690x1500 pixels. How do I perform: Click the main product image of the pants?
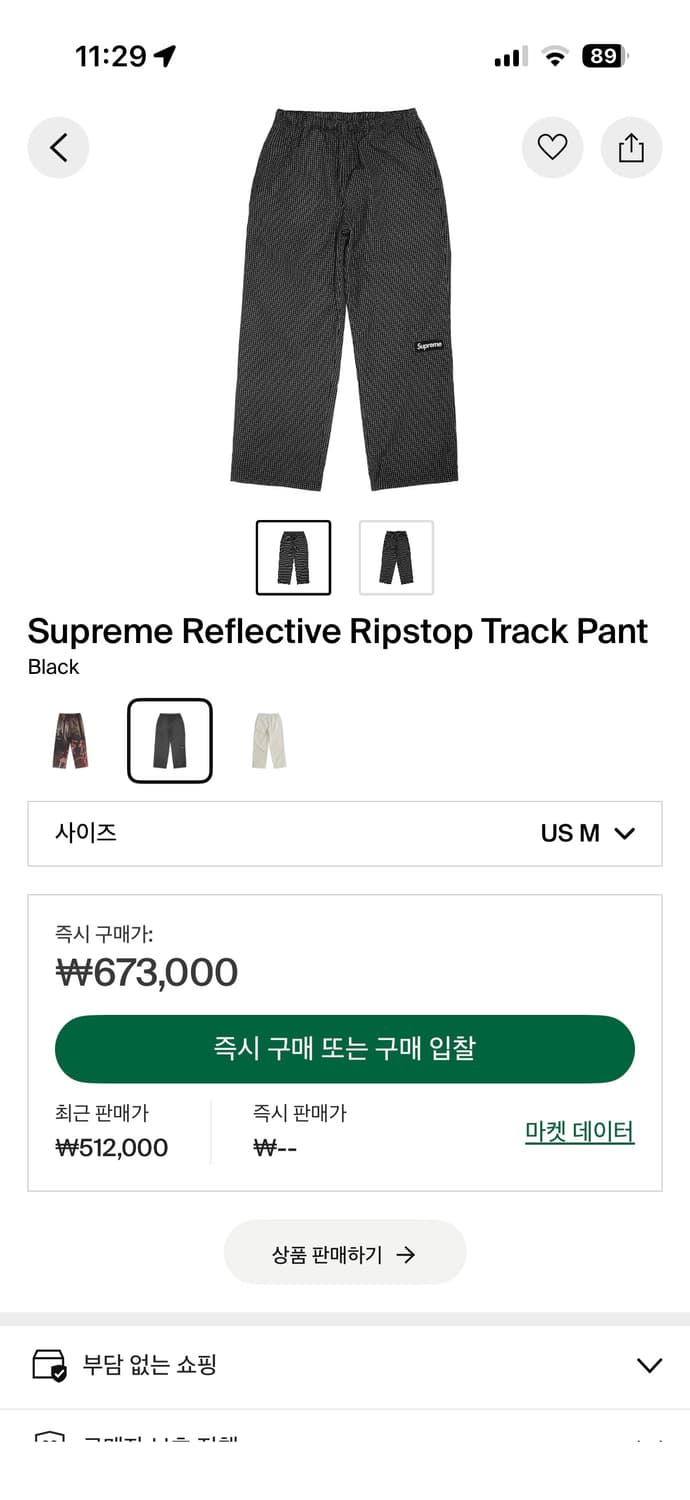(x=345, y=300)
